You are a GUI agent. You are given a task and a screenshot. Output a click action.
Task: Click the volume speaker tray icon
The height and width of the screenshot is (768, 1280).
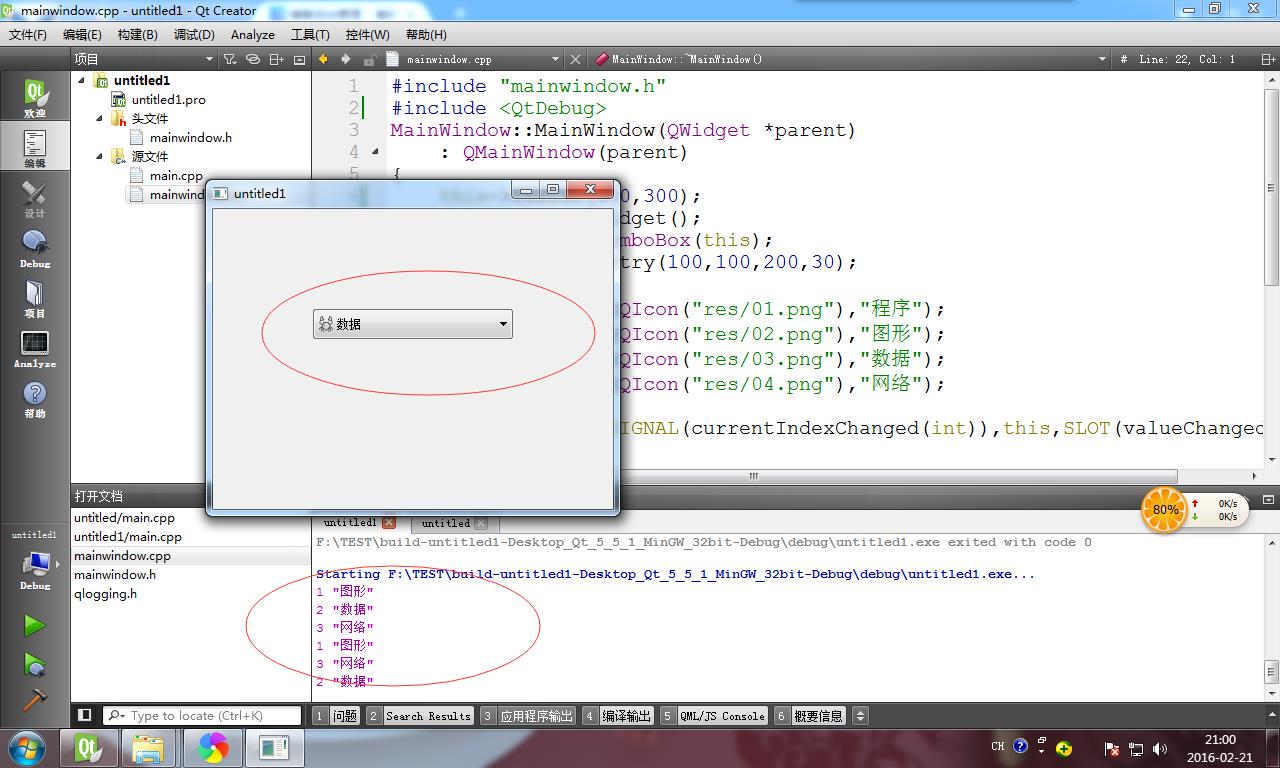pyautogui.click(x=1159, y=748)
